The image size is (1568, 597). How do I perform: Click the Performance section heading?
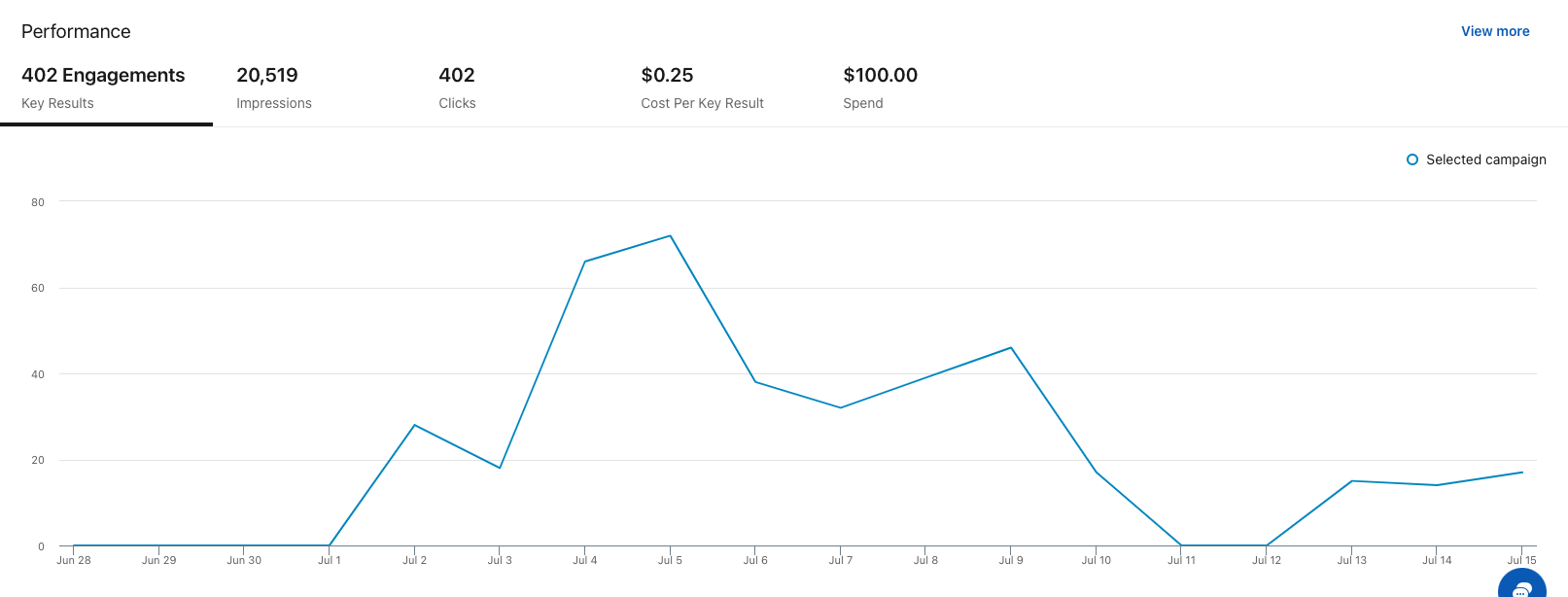(76, 31)
